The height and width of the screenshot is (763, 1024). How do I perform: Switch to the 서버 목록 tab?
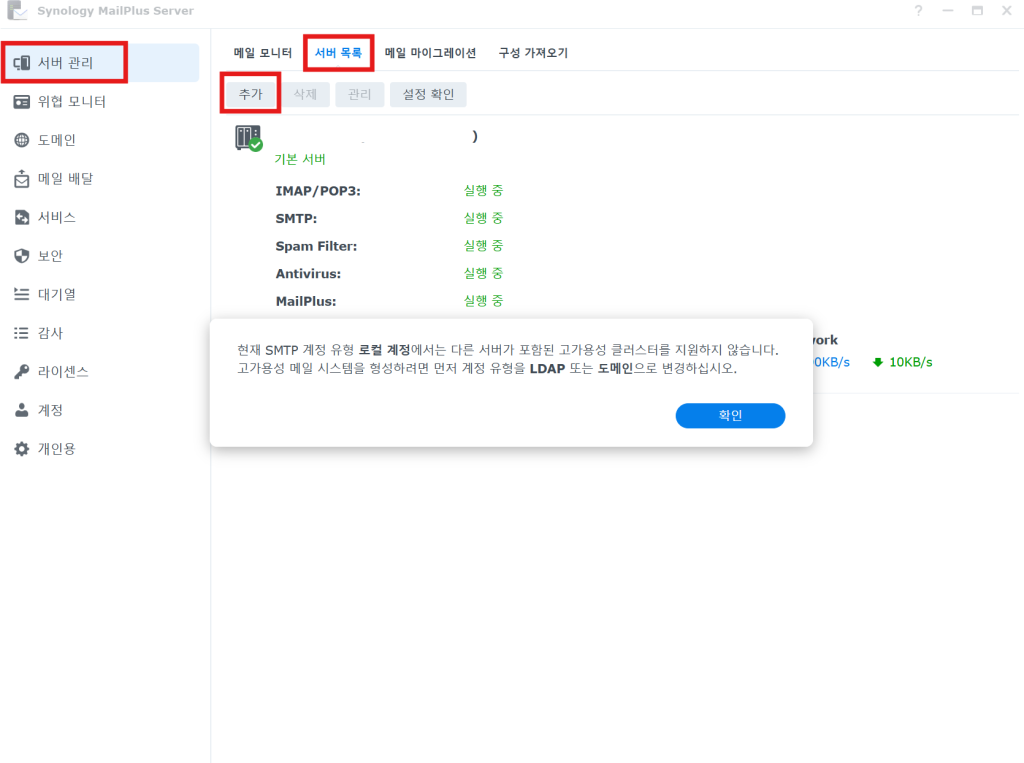pyautogui.click(x=338, y=53)
